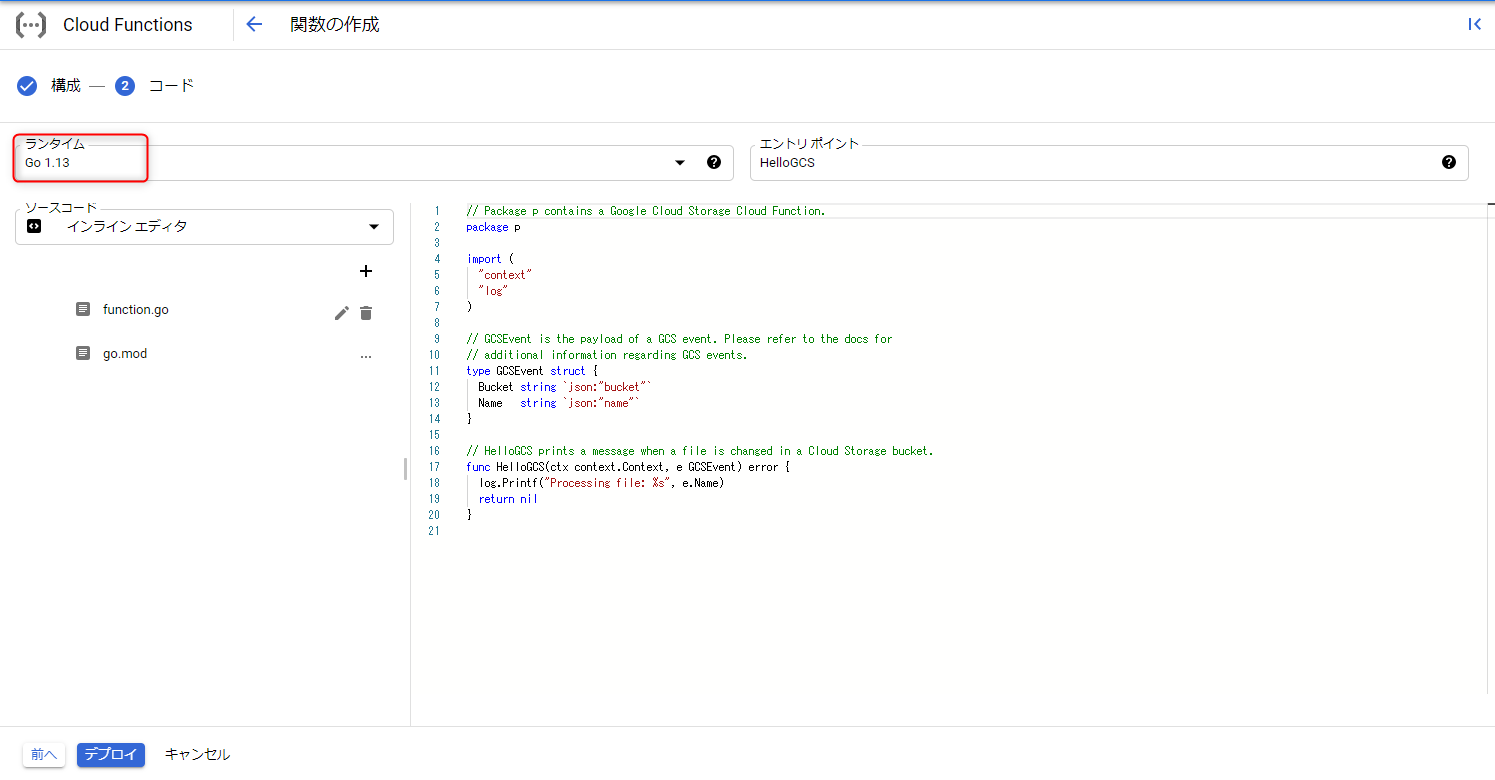Click the "log" import string

click(x=493, y=291)
